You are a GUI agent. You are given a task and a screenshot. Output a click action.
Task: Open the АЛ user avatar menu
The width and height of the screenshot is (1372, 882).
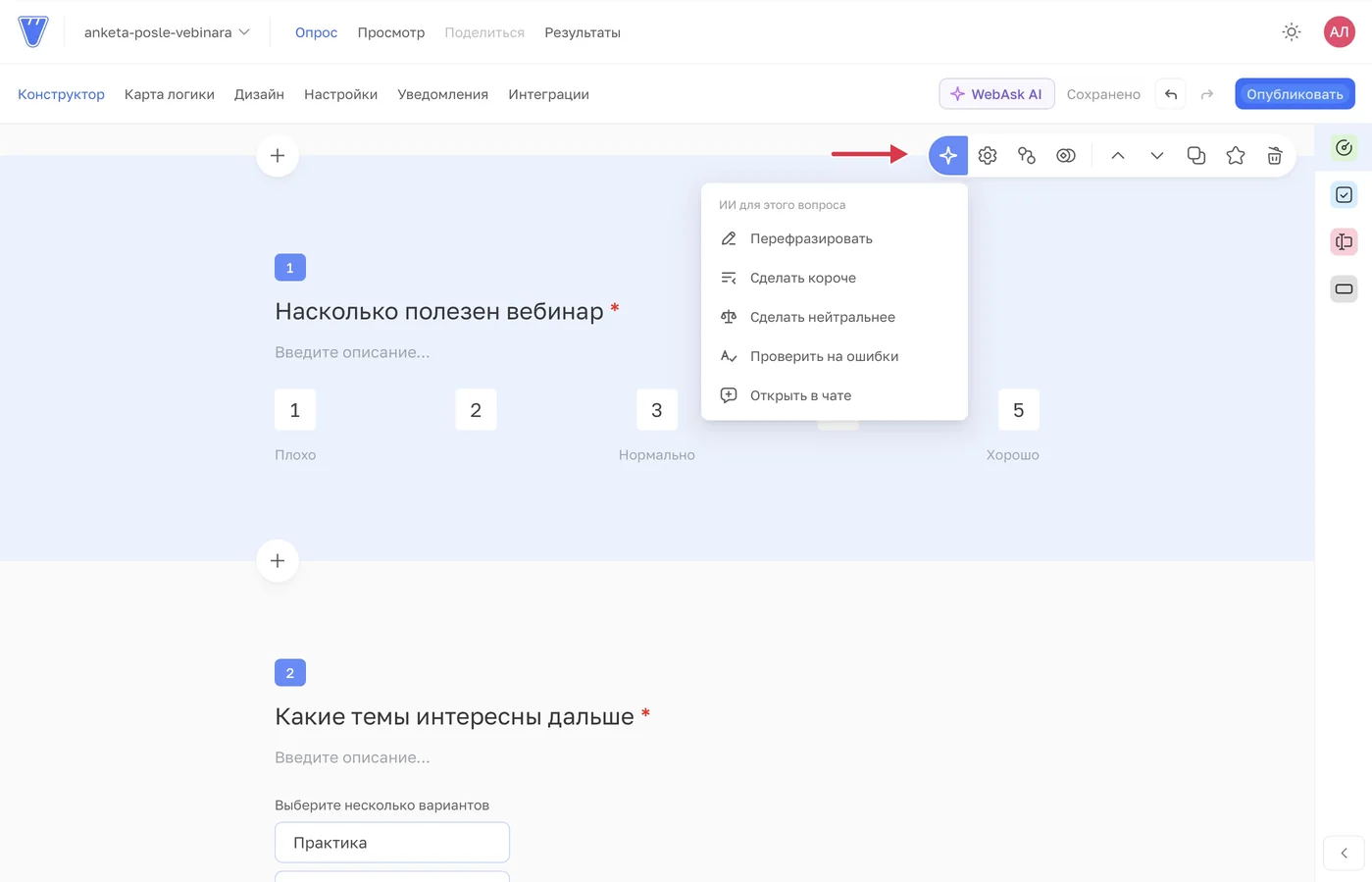coord(1339,32)
